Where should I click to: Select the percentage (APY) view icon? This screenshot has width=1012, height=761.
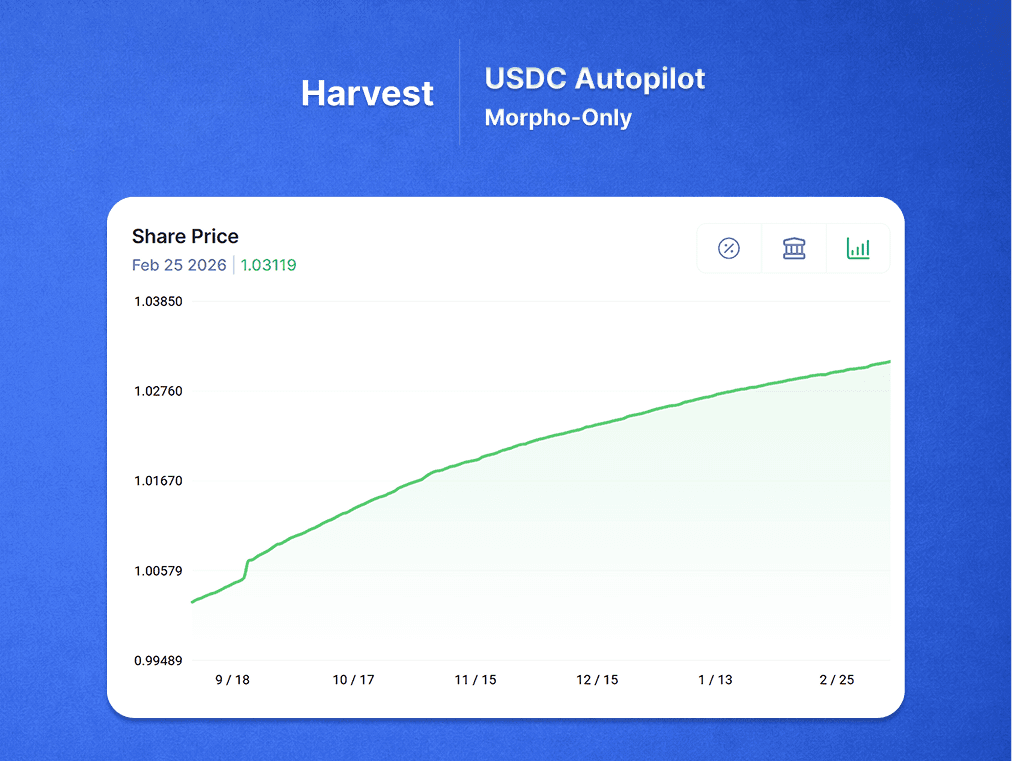(x=729, y=247)
